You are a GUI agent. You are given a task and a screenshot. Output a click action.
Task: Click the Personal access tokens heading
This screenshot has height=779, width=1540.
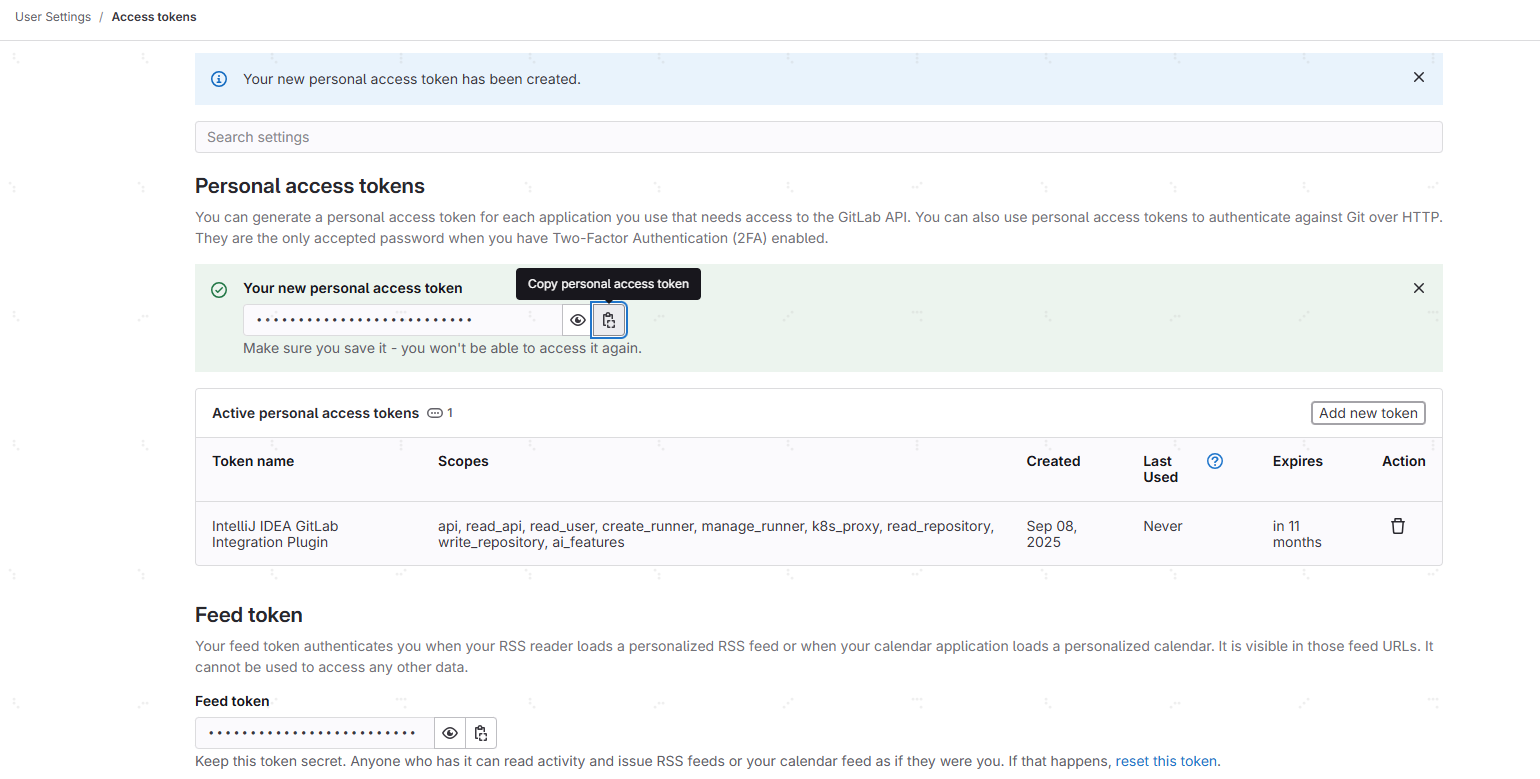(x=310, y=186)
